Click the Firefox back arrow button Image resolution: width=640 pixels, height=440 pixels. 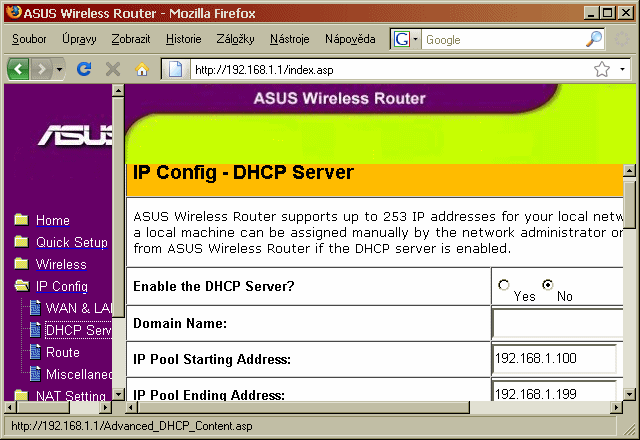tap(18, 69)
